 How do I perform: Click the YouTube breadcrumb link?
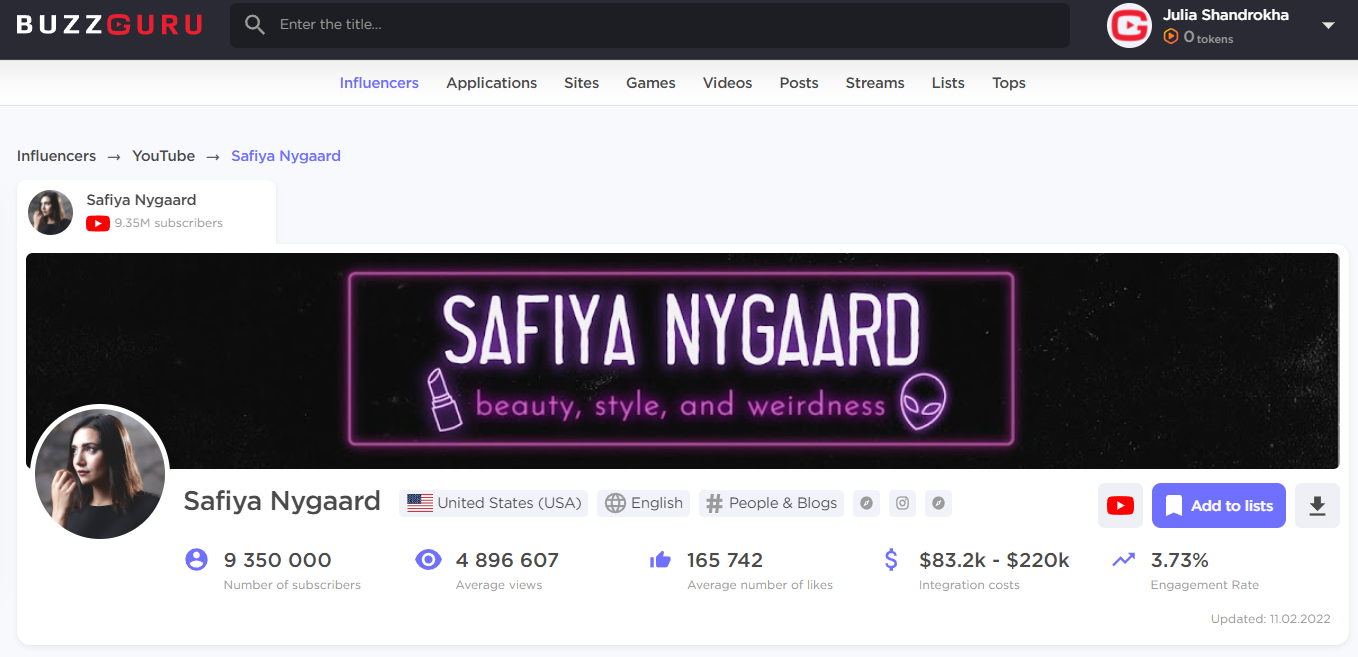[x=164, y=156]
